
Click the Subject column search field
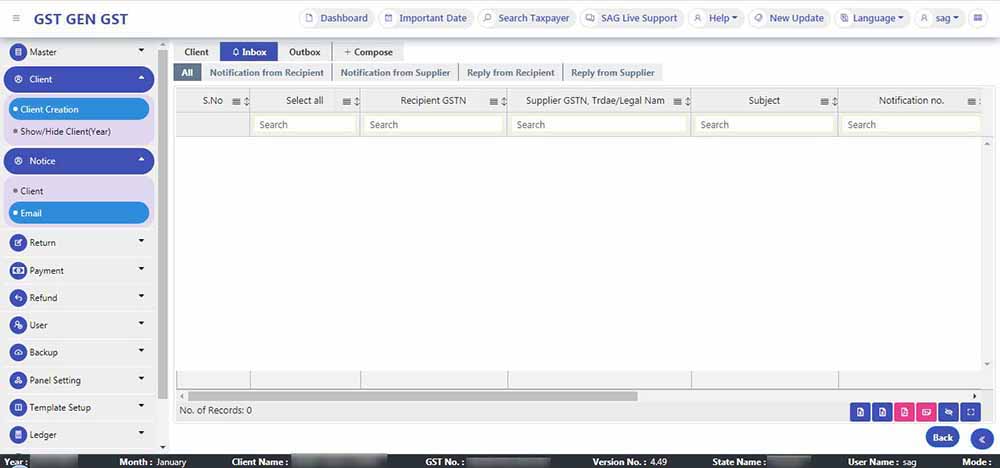(x=763, y=125)
